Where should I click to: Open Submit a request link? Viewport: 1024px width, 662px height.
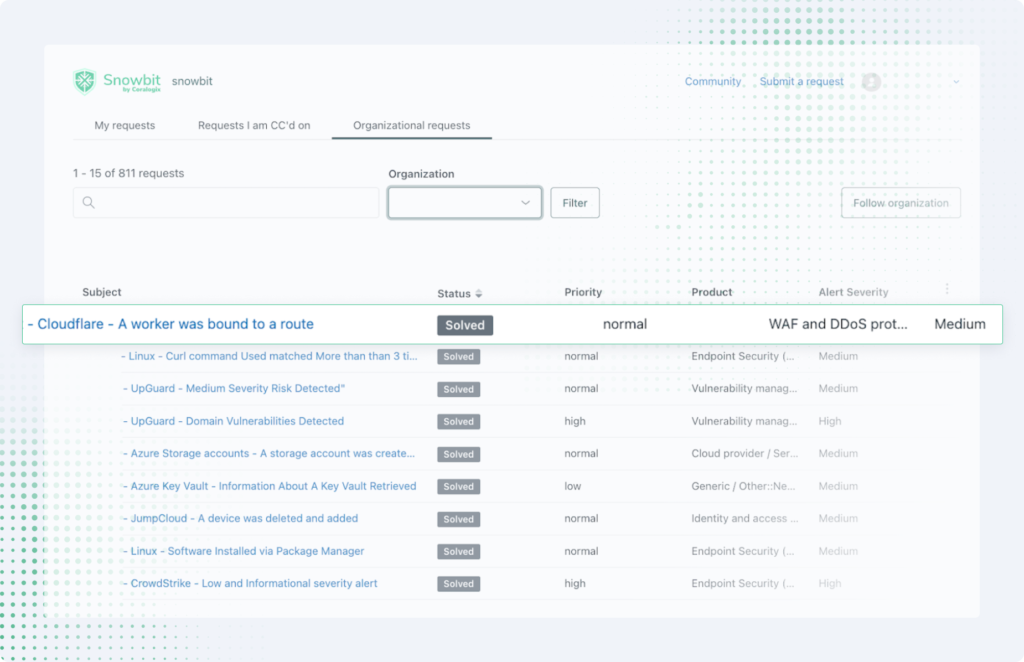pyautogui.click(x=801, y=82)
